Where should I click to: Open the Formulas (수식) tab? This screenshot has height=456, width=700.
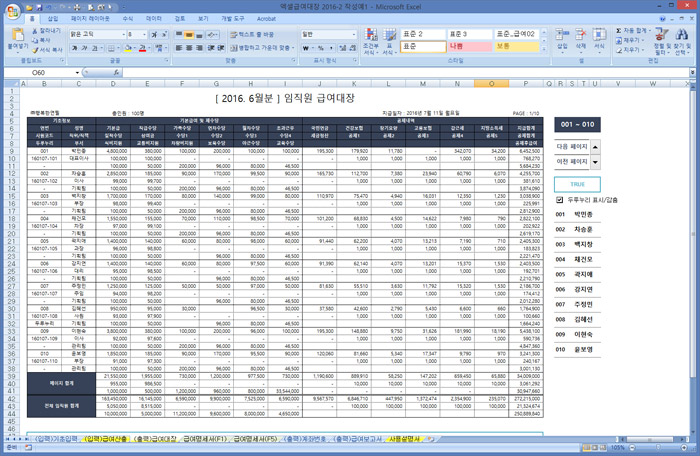point(128,19)
